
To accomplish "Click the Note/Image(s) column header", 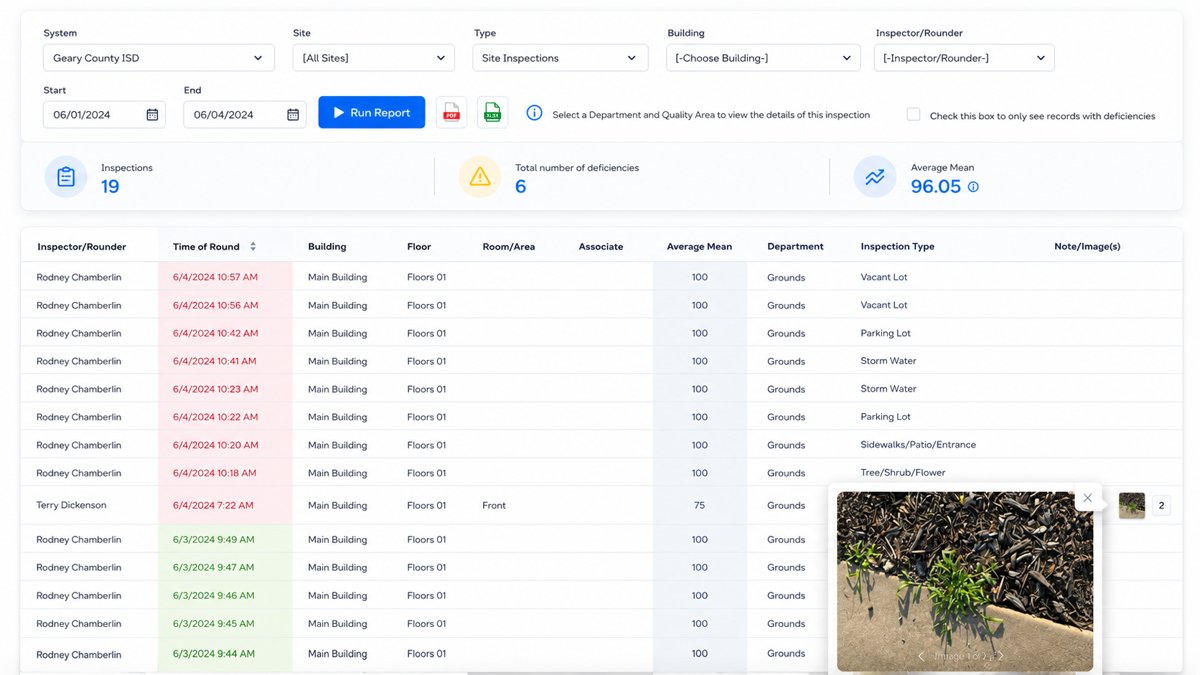I will [x=1087, y=246].
